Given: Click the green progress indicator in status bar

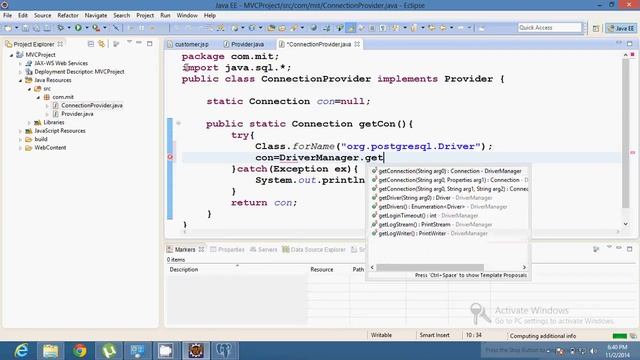Looking at the screenshot, I should 620,336.
